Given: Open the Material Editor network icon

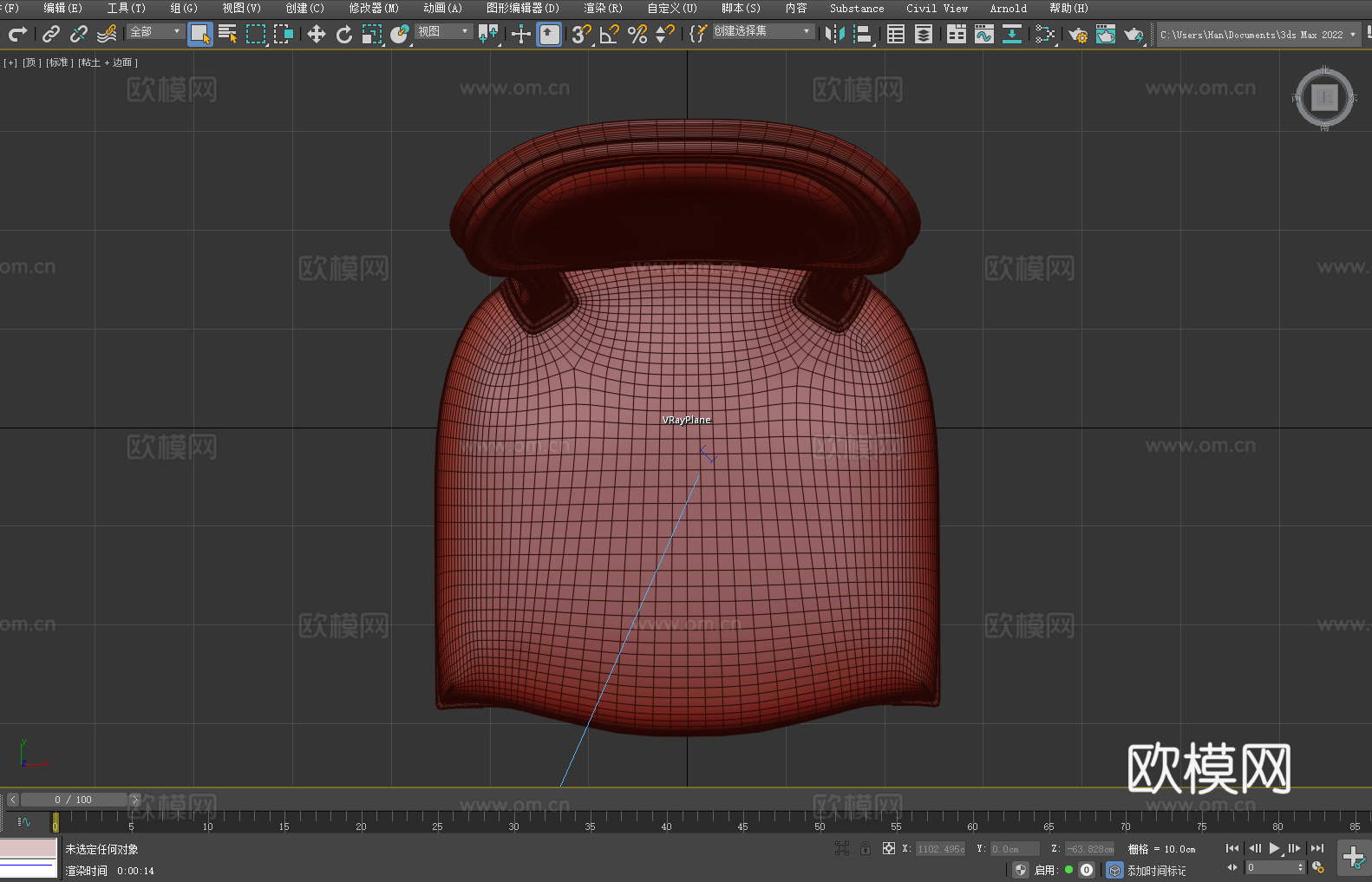Looking at the screenshot, I should coord(1045,34).
